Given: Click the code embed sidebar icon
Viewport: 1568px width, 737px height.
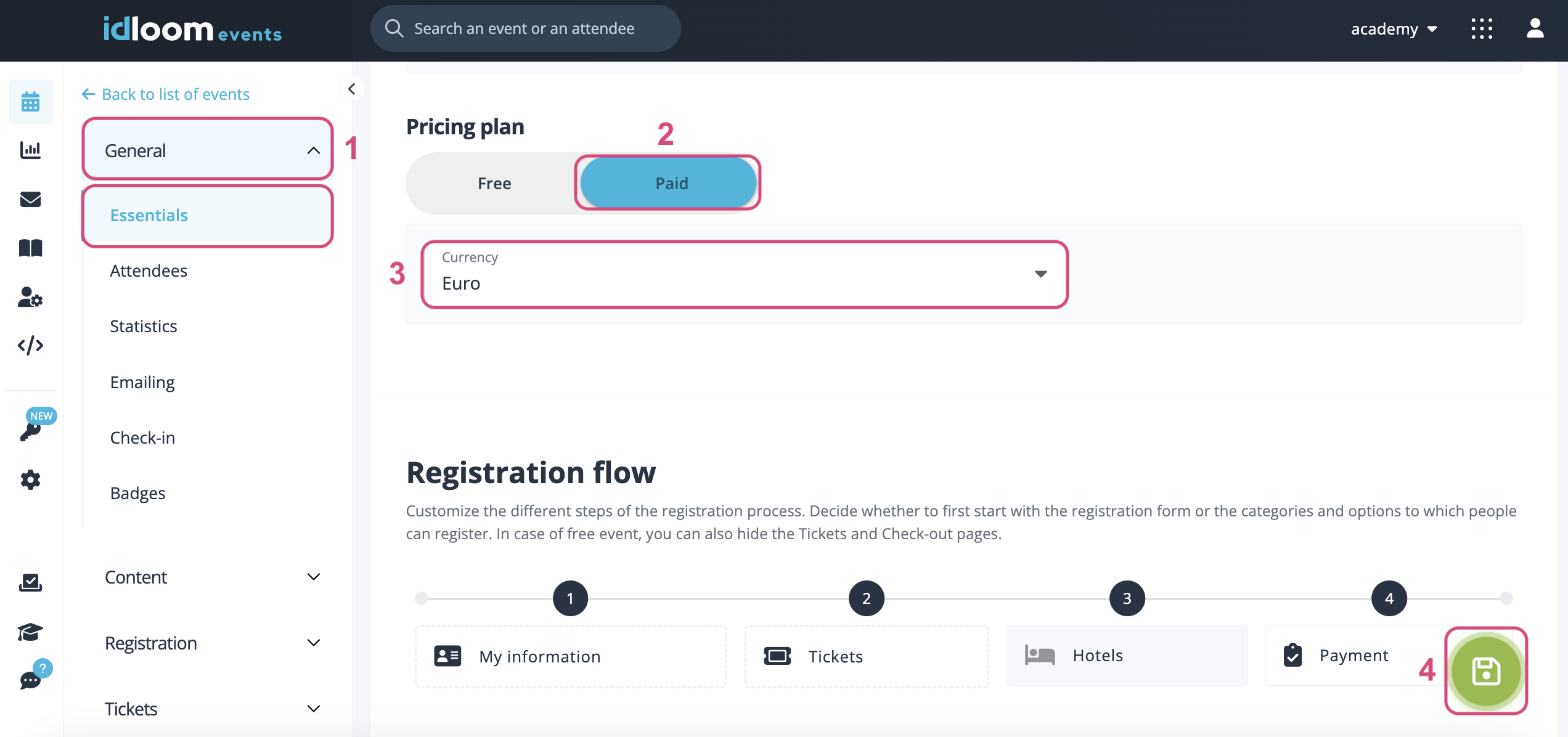Looking at the screenshot, I should [30, 345].
